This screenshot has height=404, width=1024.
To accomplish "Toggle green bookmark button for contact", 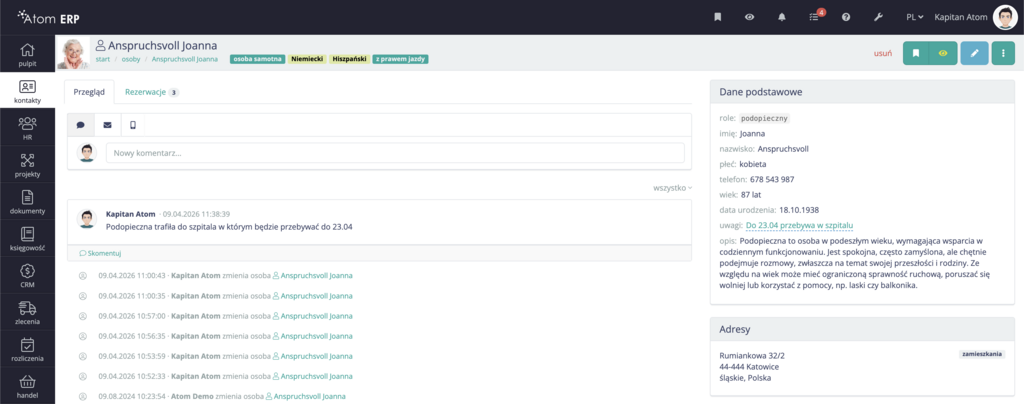I will [916, 54].
